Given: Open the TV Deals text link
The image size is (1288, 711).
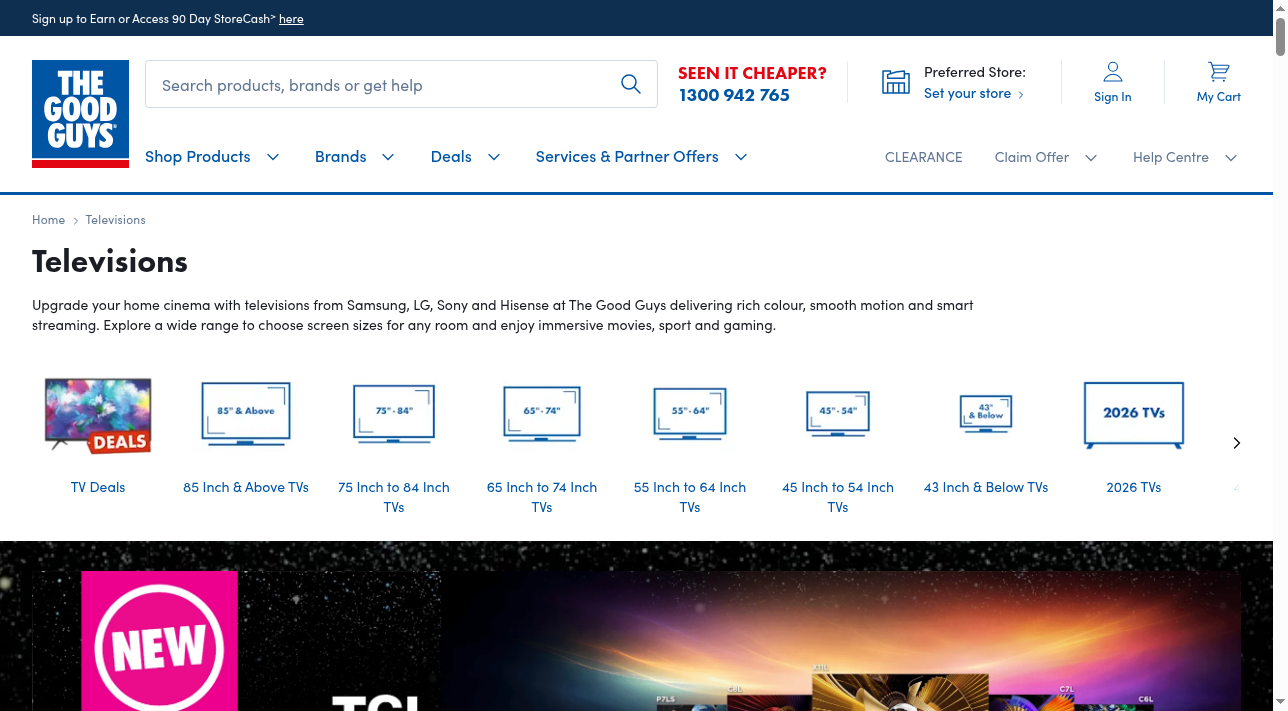Looking at the screenshot, I should tap(98, 487).
